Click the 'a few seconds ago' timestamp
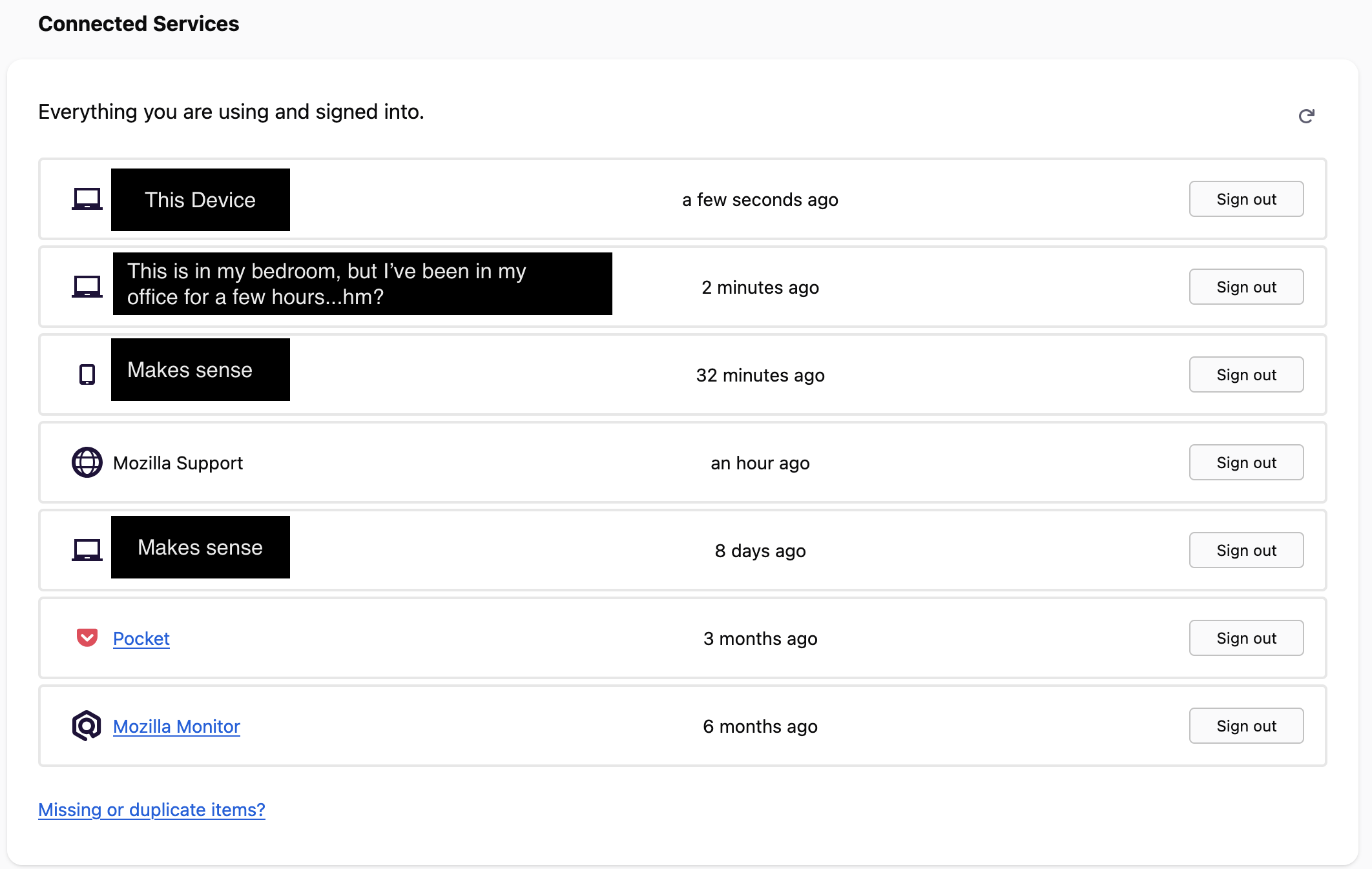 coord(760,199)
